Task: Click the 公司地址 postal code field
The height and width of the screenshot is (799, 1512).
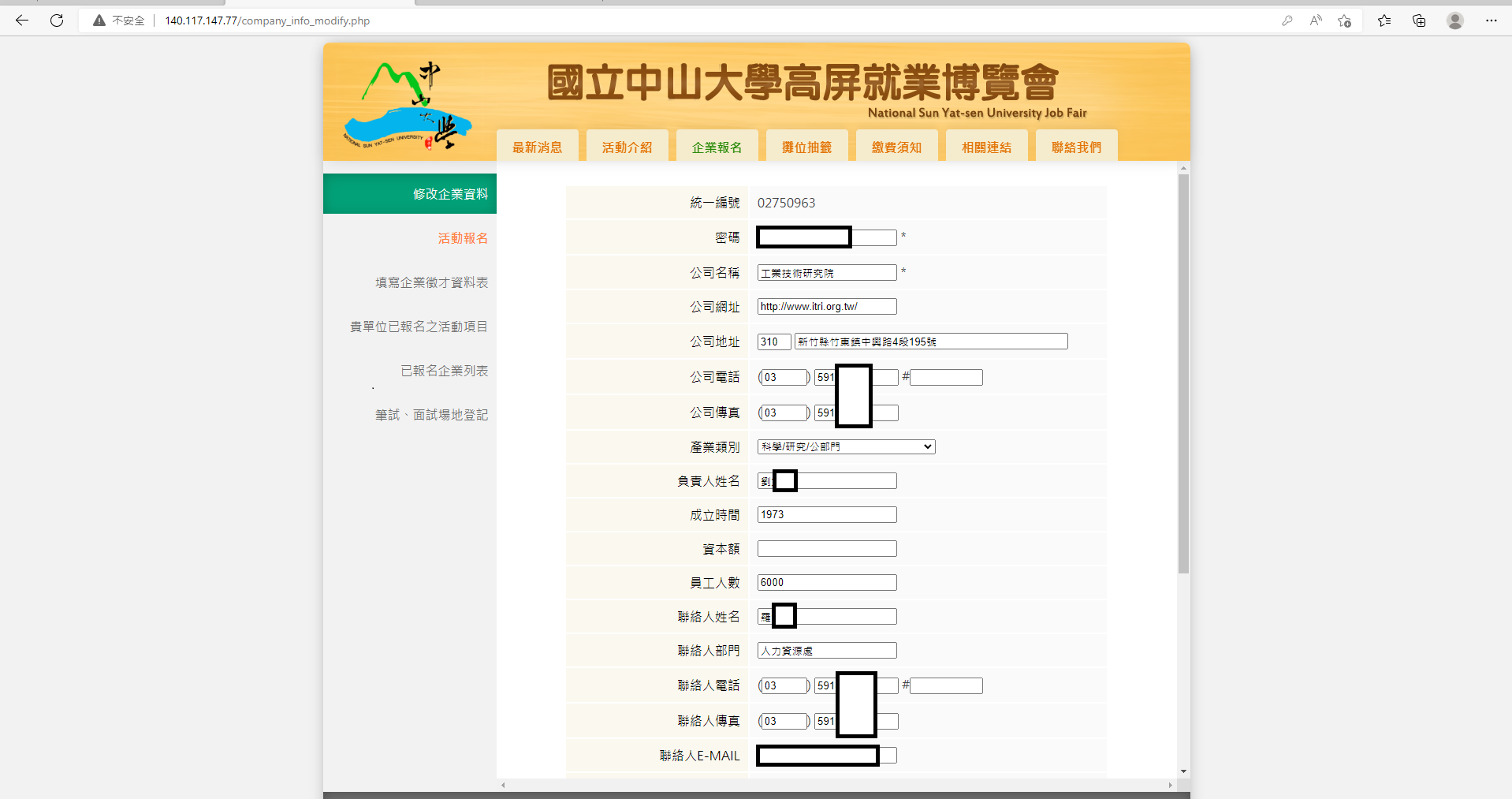Action: (x=774, y=342)
